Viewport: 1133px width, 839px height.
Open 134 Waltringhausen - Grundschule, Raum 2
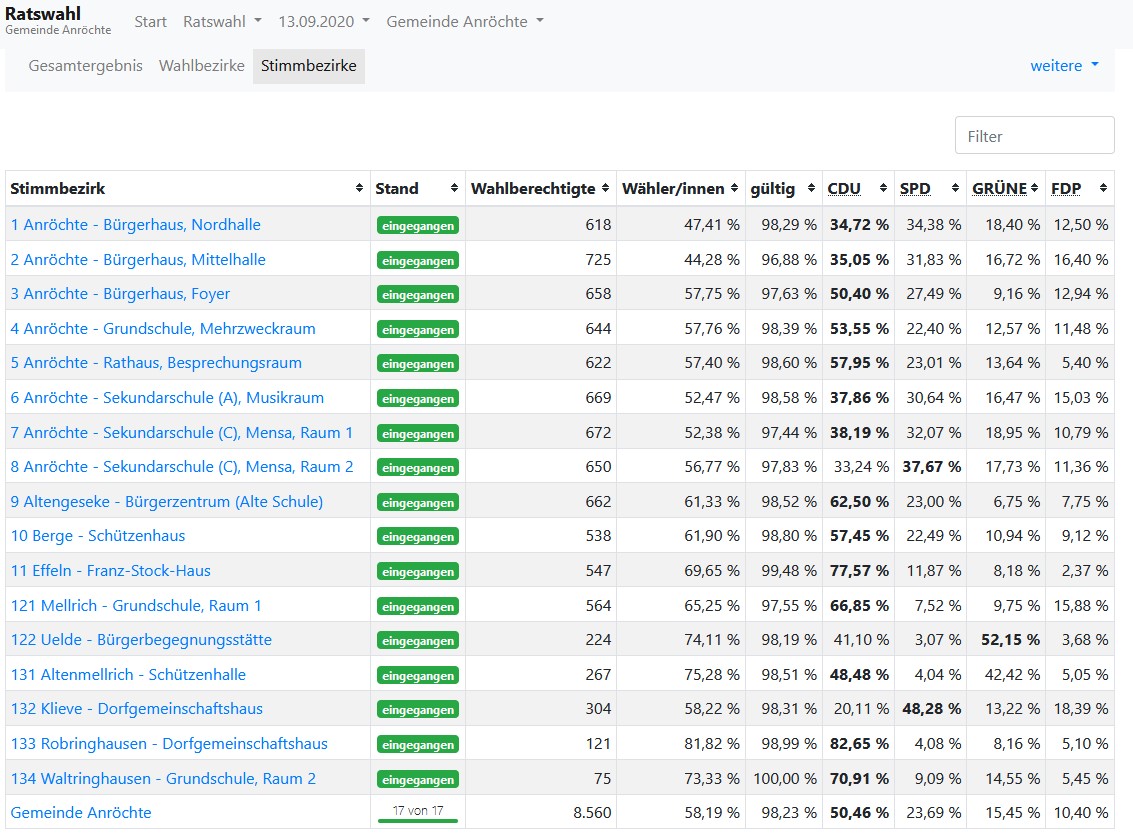[x=163, y=778]
